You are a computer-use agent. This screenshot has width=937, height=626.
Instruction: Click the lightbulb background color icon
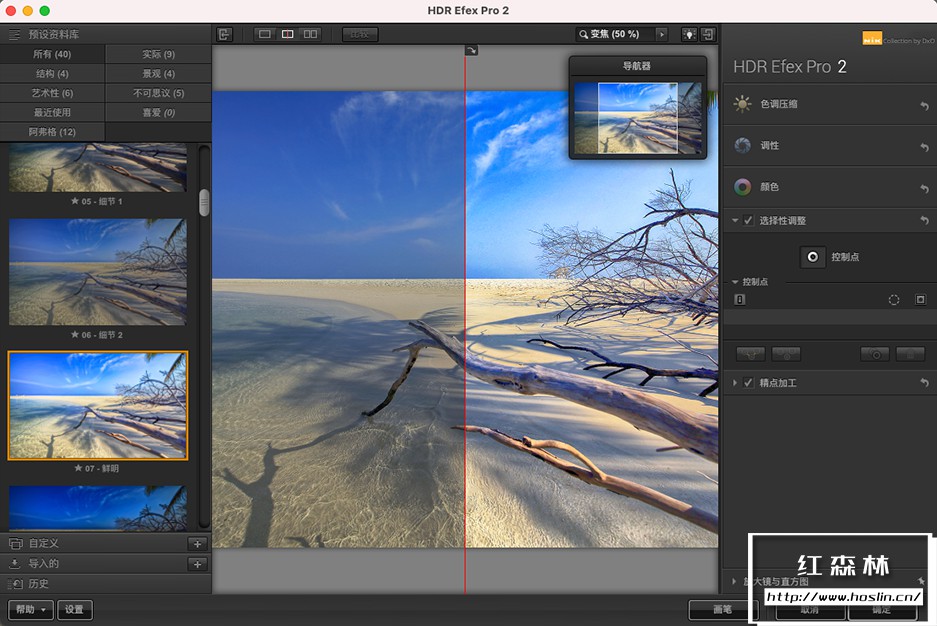tap(689, 34)
